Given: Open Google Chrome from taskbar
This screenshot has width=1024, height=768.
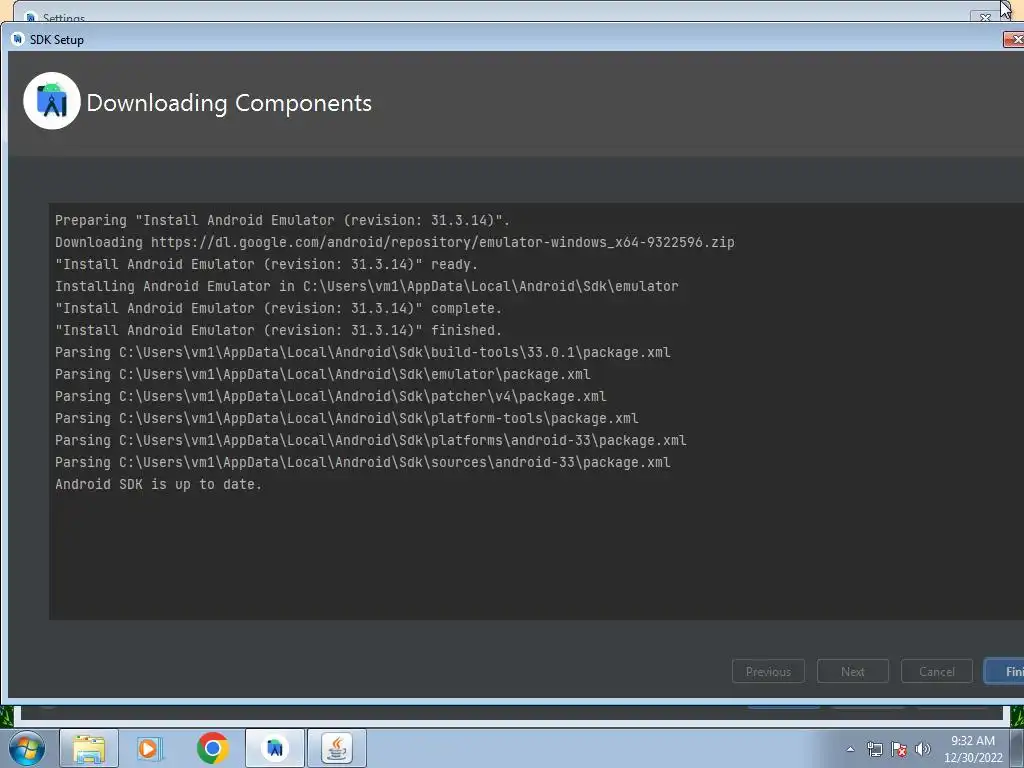Looking at the screenshot, I should coord(212,748).
